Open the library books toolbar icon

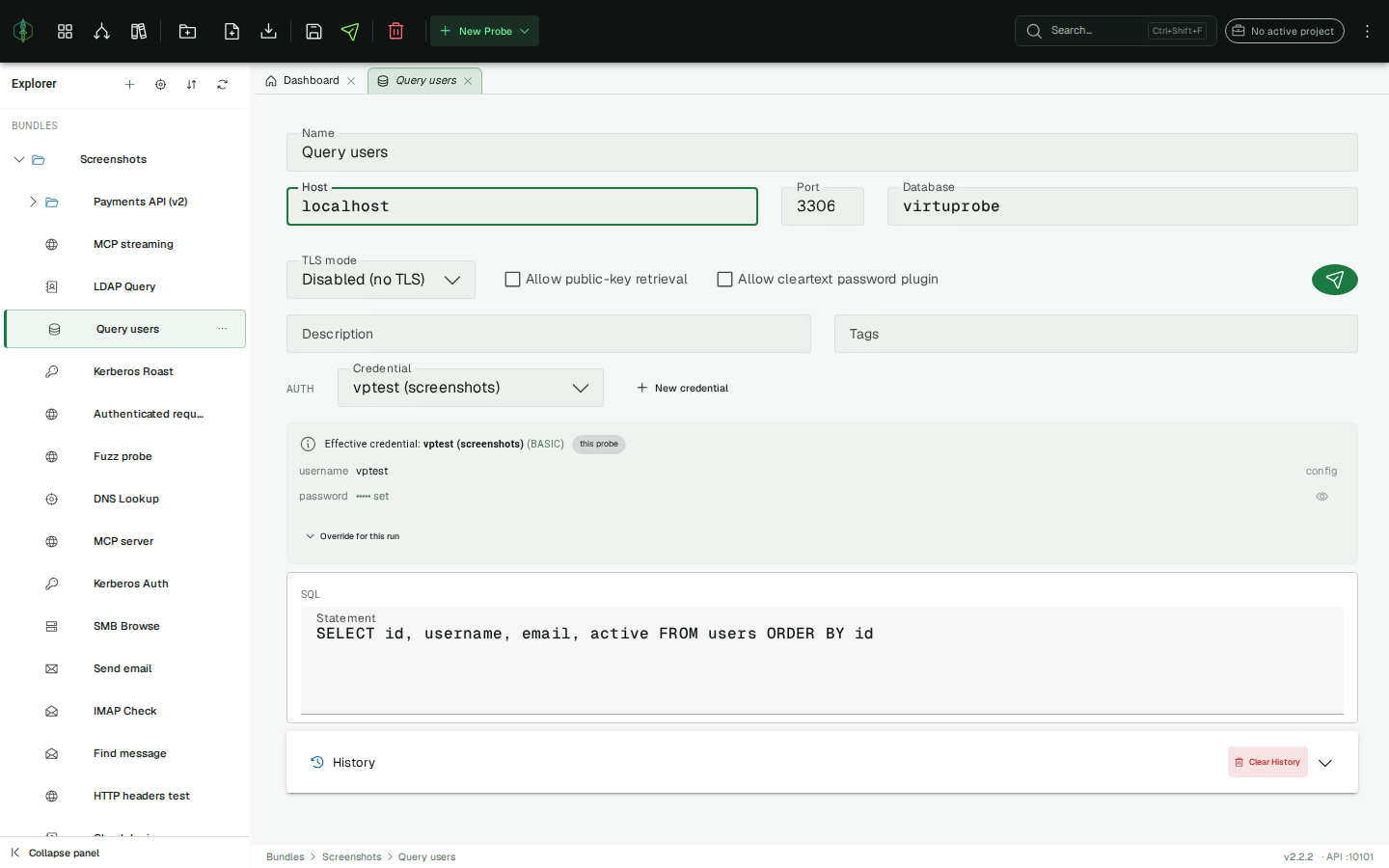[x=139, y=31]
